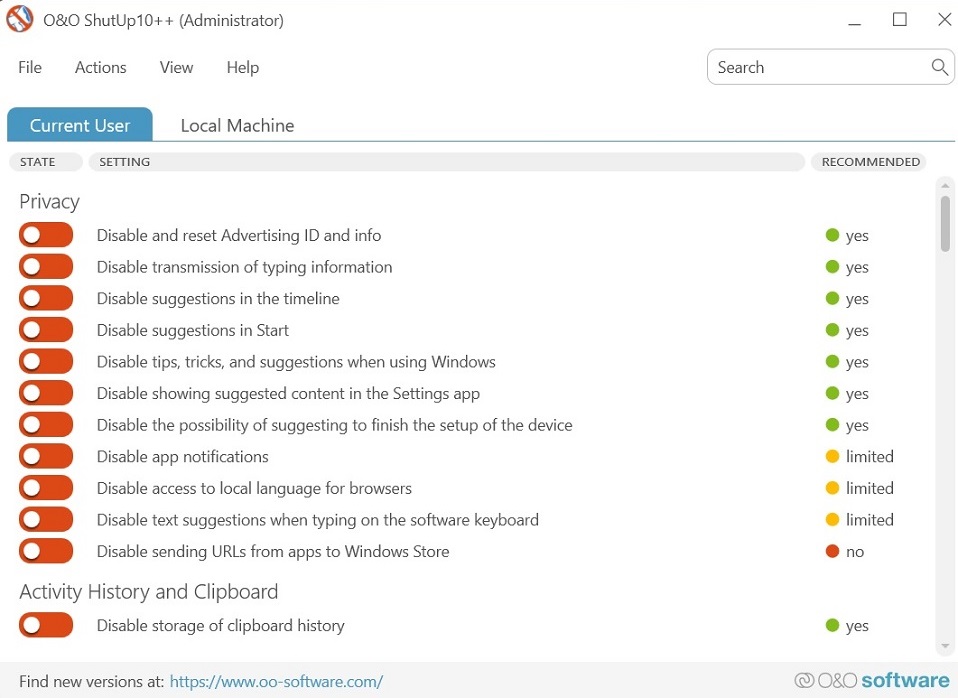Click the O&O ShutUp10++ app logo
The image size is (958, 698).
(19, 19)
